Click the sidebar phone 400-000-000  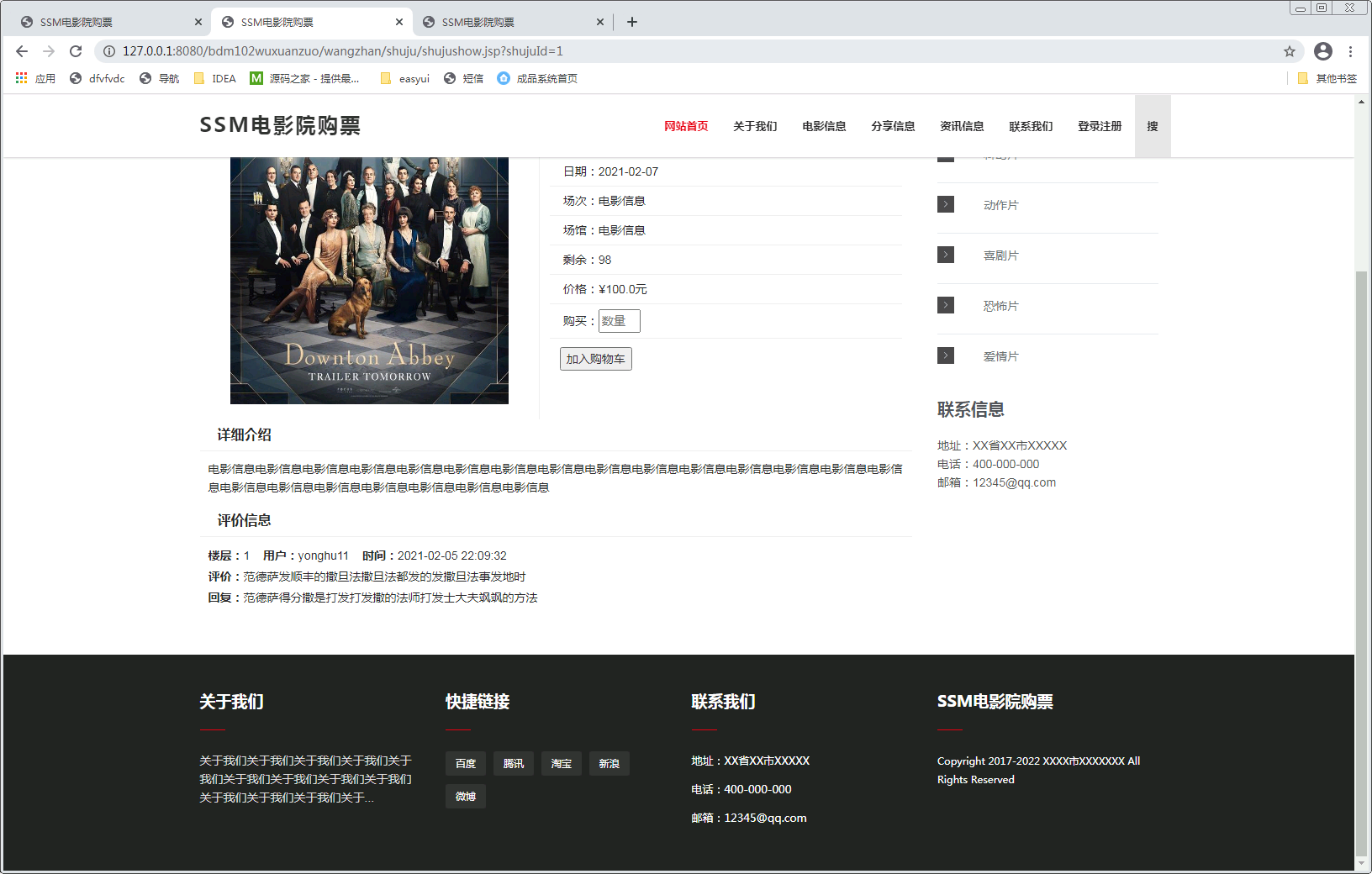tap(1005, 464)
